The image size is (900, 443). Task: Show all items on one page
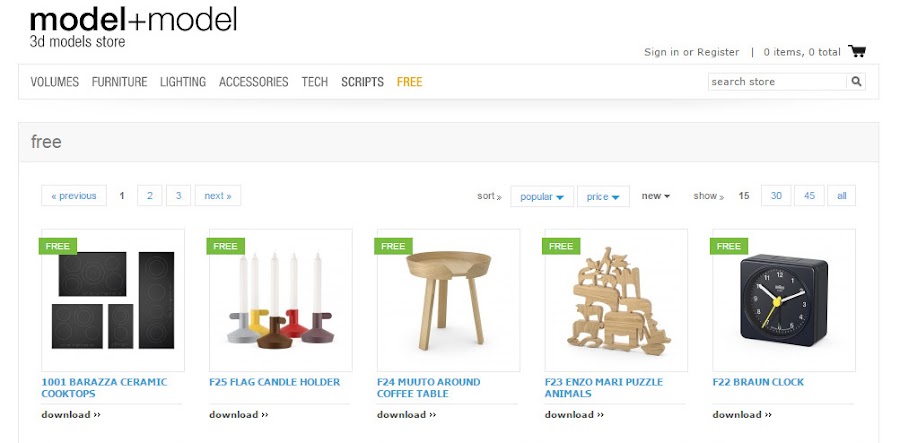tap(841, 196)
